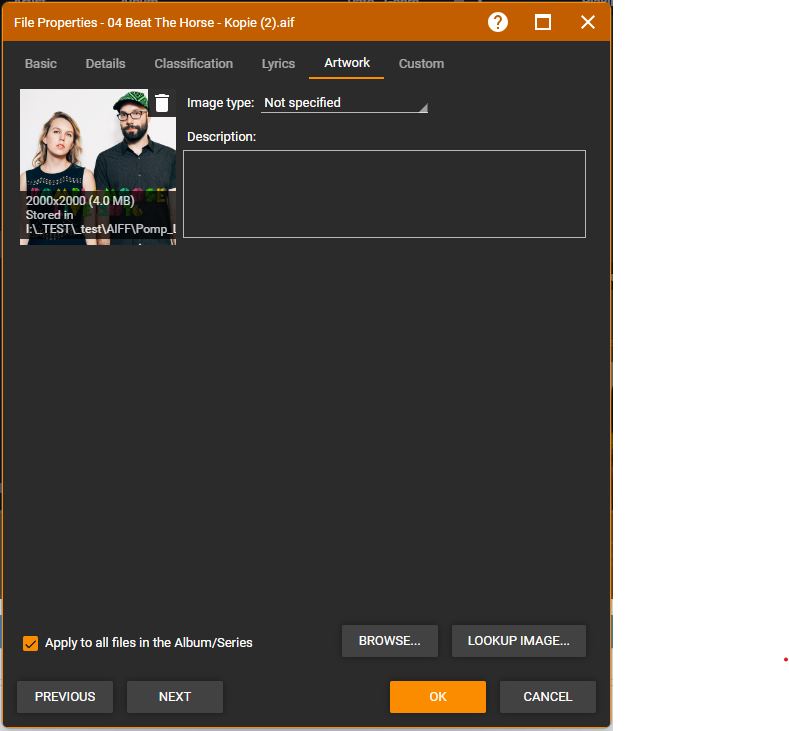Toggle Apply to all files in Album/Series
Viewport: 789px width, 731px height.
pos(31,643)
